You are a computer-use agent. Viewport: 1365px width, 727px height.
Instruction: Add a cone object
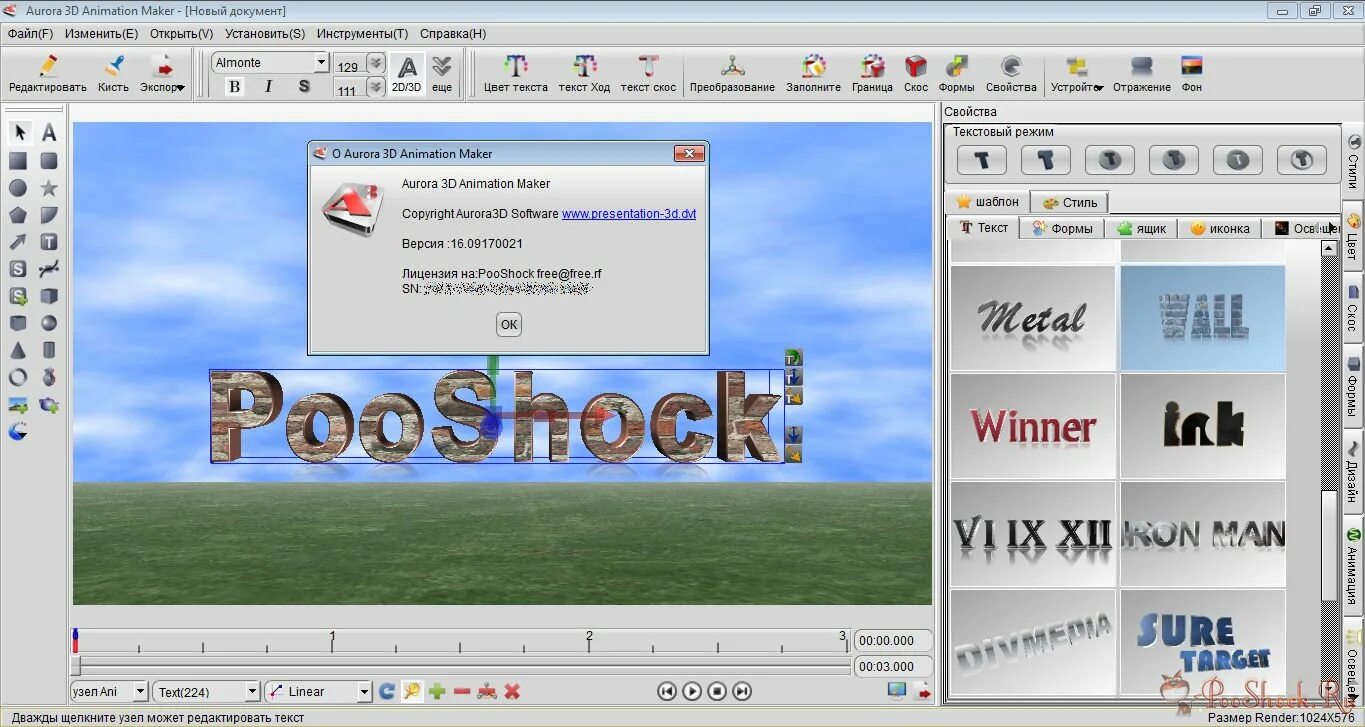(x=18, y=350)
